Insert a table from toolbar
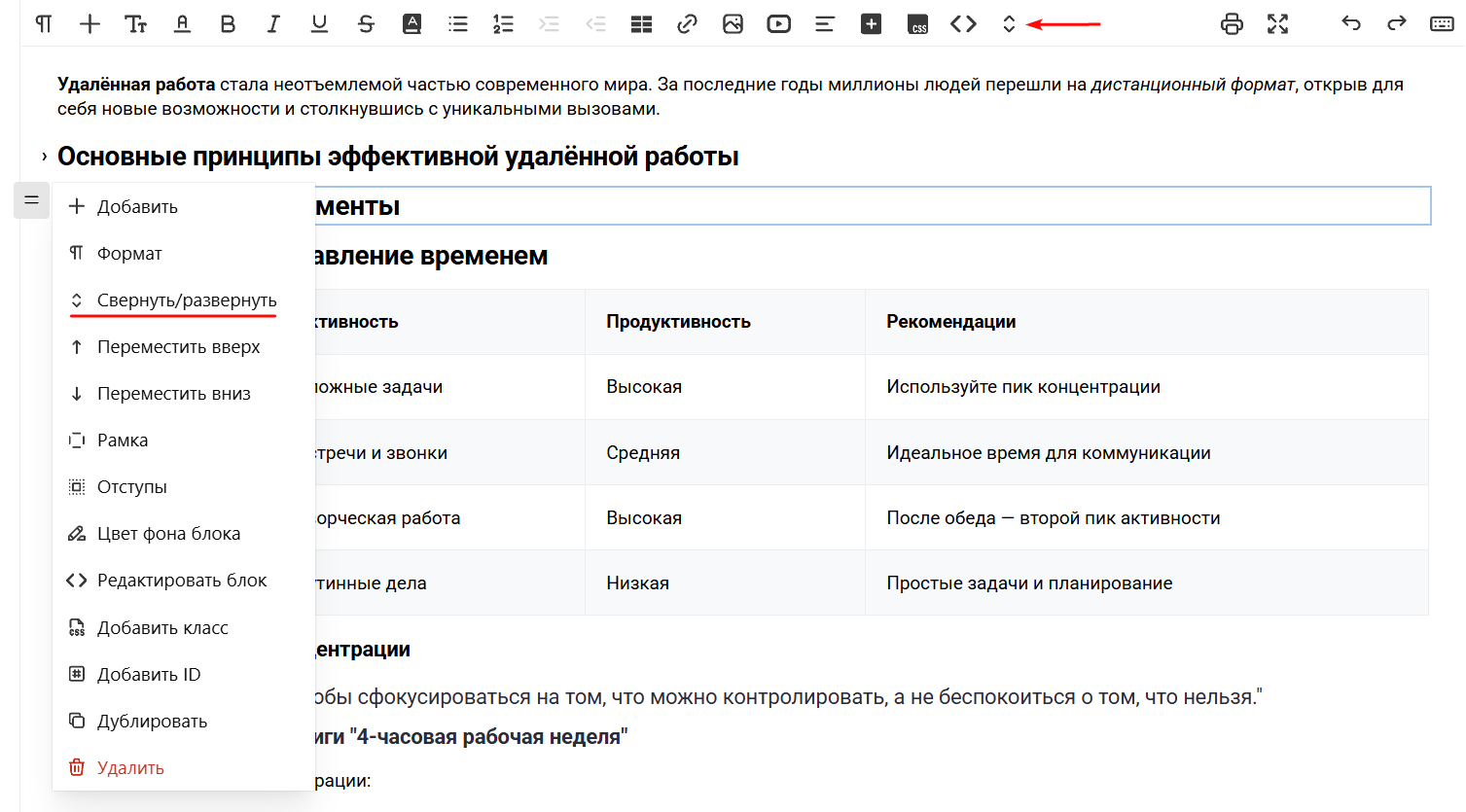 pos(641,24)
